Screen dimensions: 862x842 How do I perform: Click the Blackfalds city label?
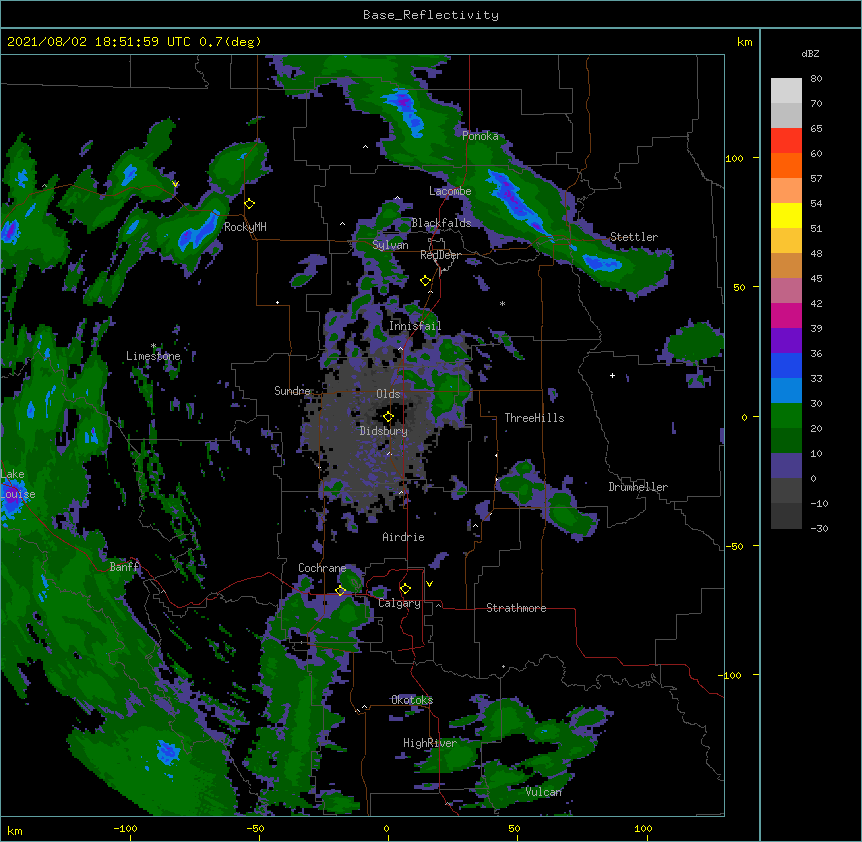point(441,223)
